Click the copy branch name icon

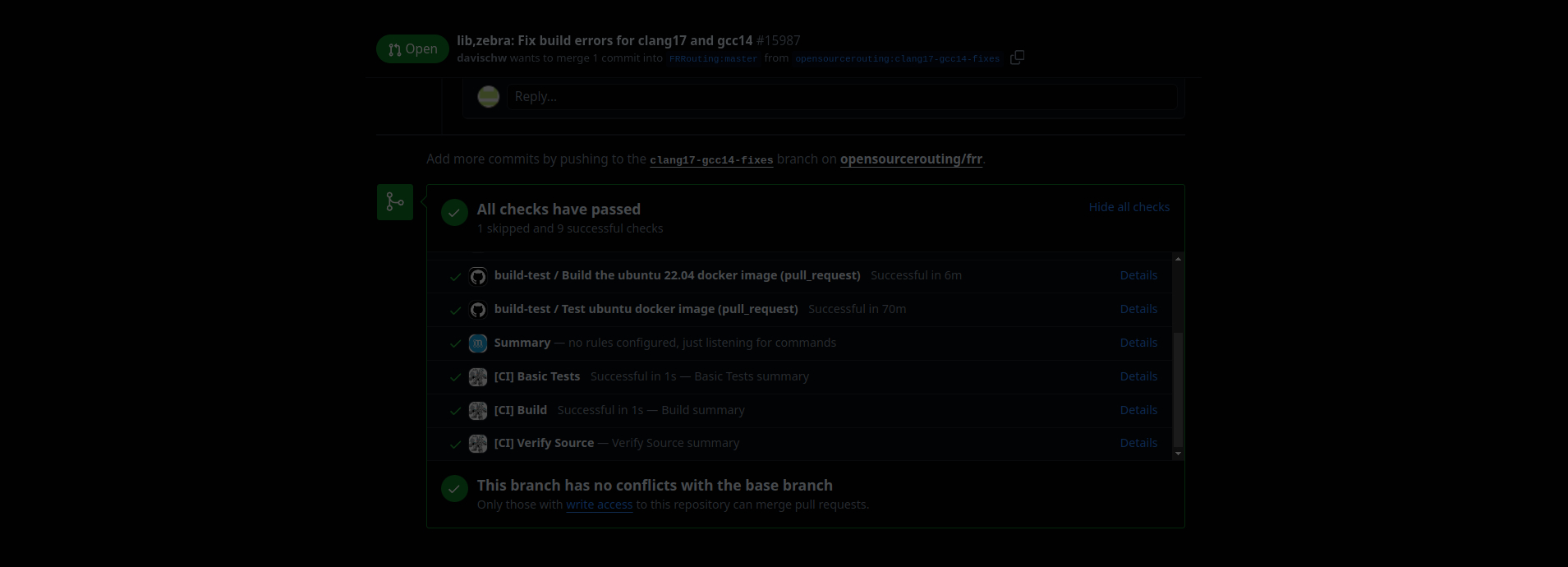coord(1017,58)
